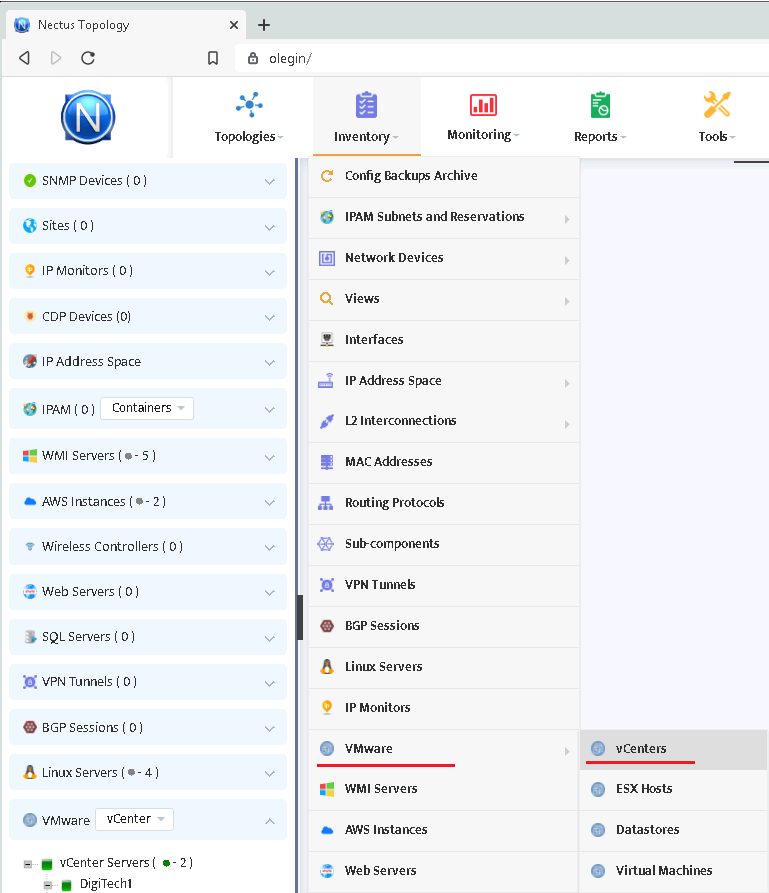Click the ESX Hosts submenu icon
This screenshot has width=769, height=893.
(598, 789)
